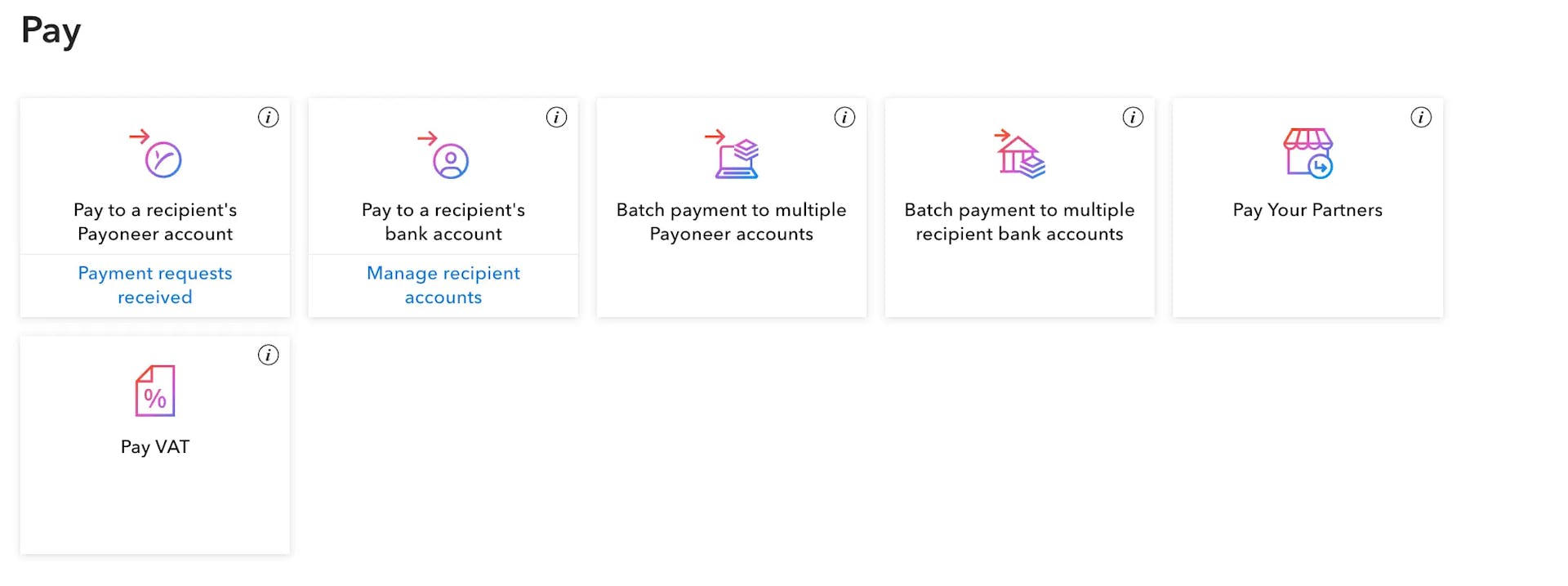This screenshot has width=1568, height=586.
Task: Click the Pay VAT percent document icon
Action: (155, 392)
